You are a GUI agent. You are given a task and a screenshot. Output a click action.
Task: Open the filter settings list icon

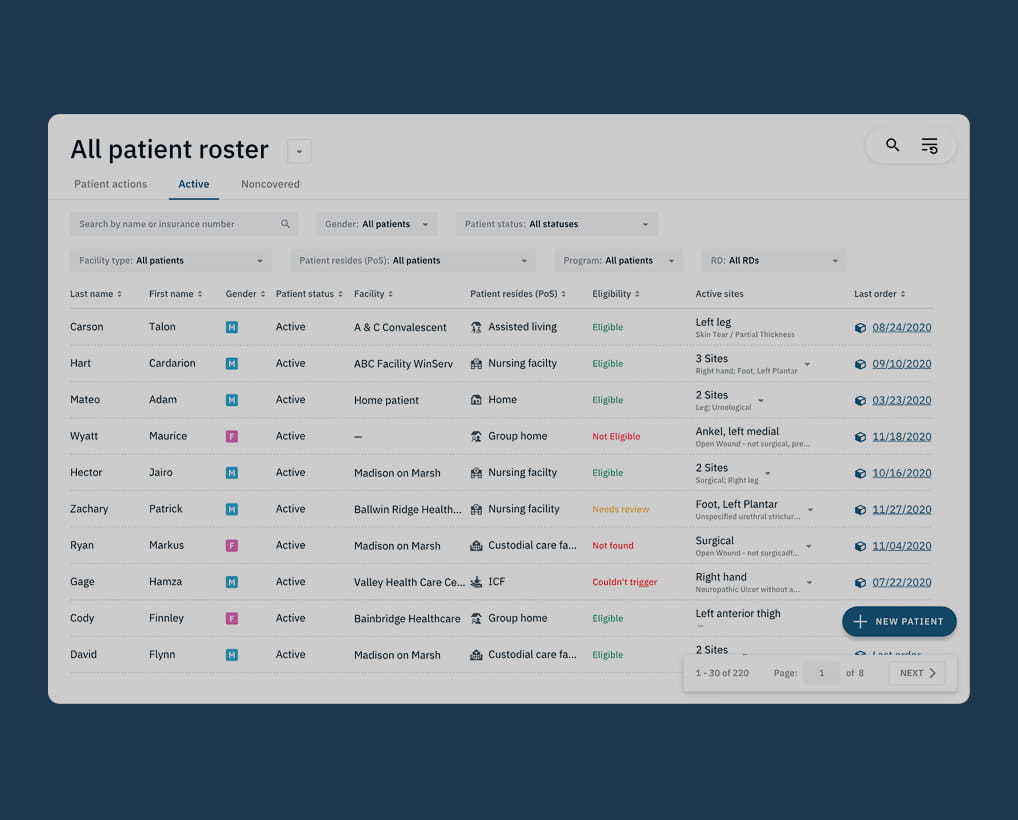pyautogui.click(x=930, y=145)
